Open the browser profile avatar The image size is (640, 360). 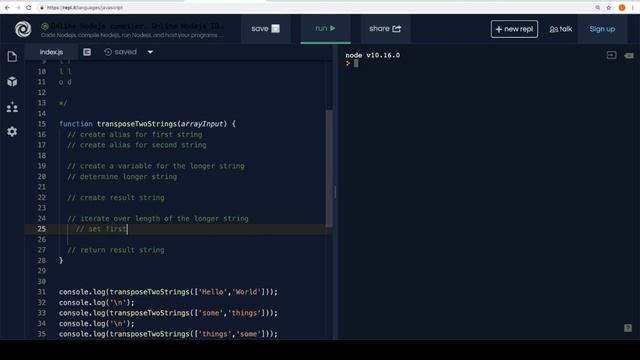coord(622,8)
